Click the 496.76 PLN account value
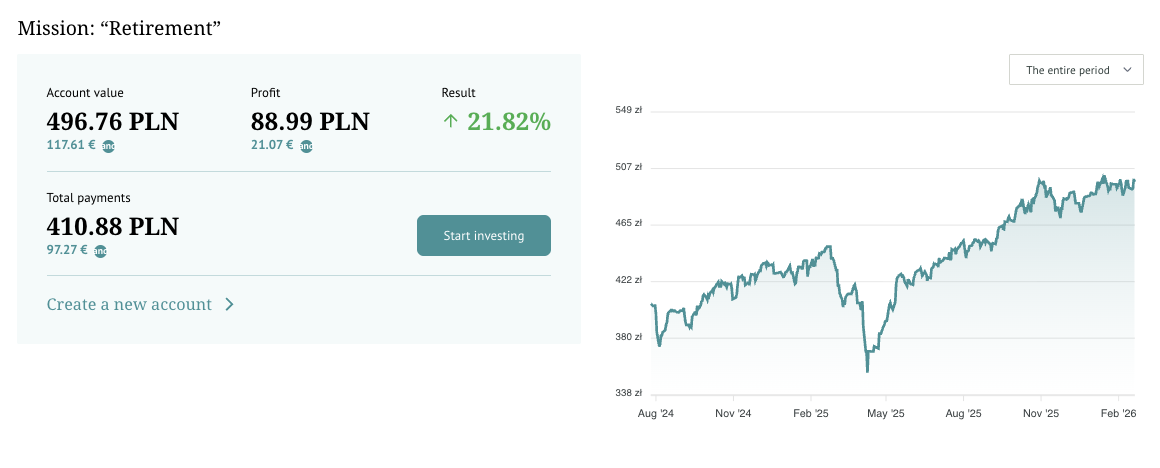Image resolution: width=1160 pixels, height=468 pixels. [113, 122]
